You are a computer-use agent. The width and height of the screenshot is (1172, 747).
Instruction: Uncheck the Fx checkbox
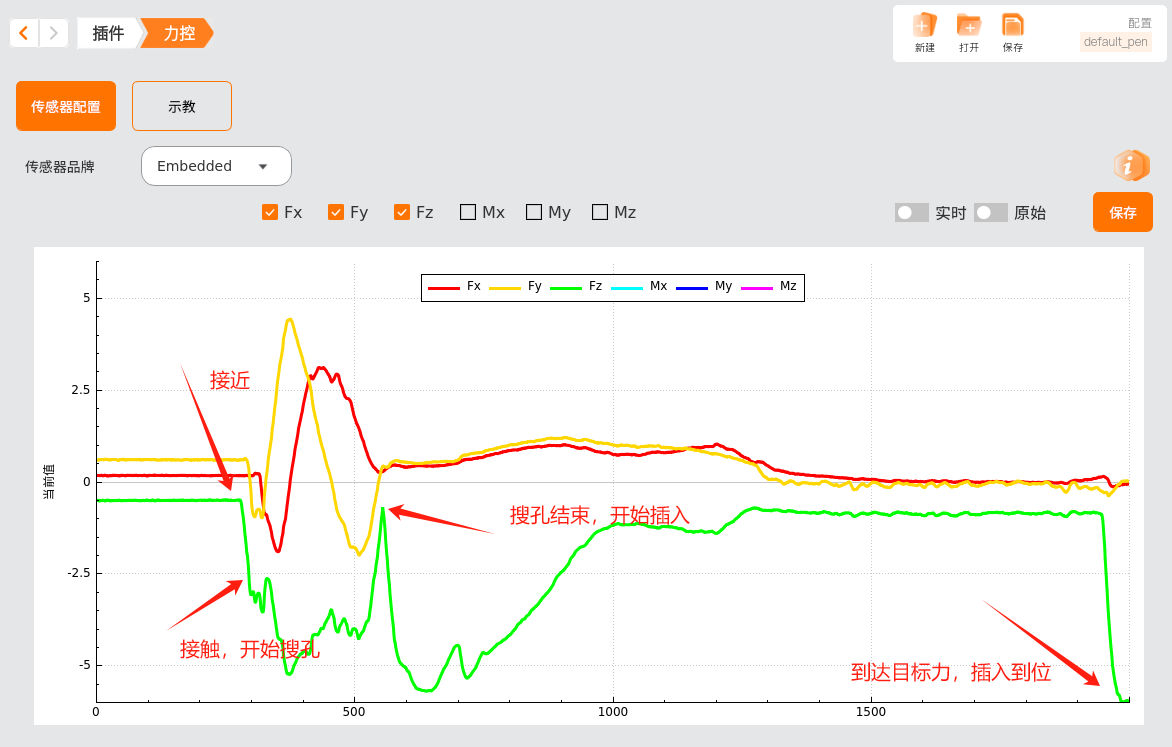tap(270, 212)
